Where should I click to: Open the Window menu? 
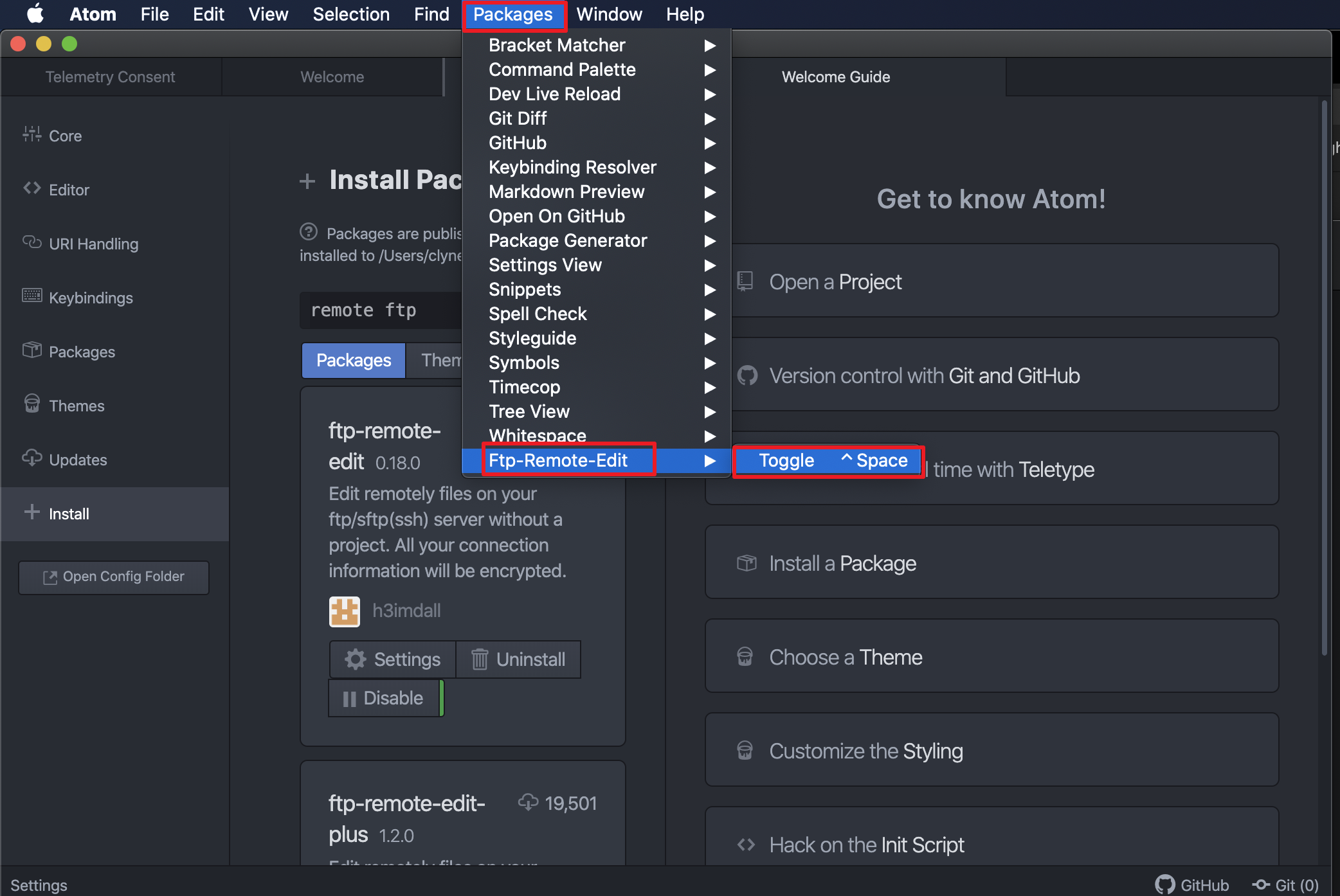(608, 14)
